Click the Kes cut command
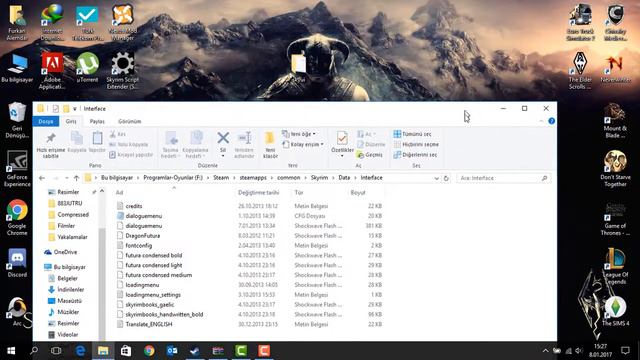The width and height of the screenshot is (640, 360). point(118,134)
